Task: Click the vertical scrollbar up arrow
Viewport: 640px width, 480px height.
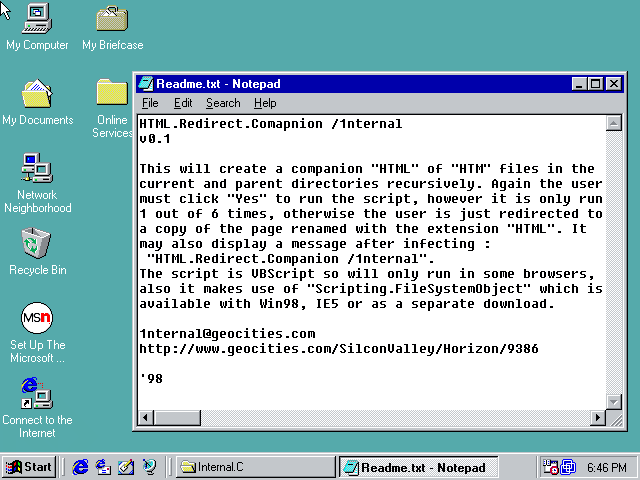Action: pyautogui.click(x=613, y=123)
